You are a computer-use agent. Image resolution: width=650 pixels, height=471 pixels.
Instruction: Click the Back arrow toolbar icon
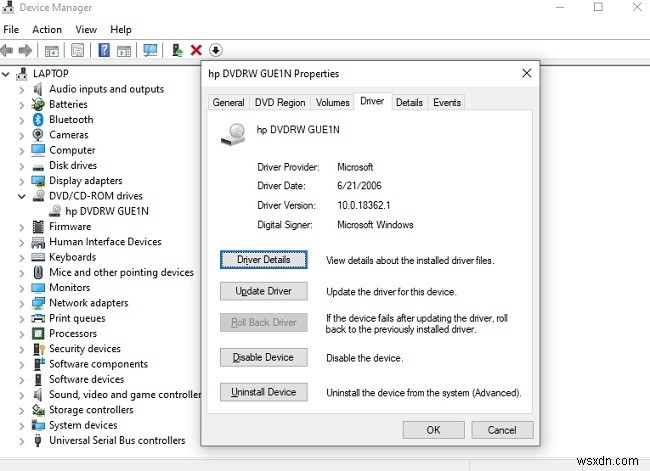point(7,51)
